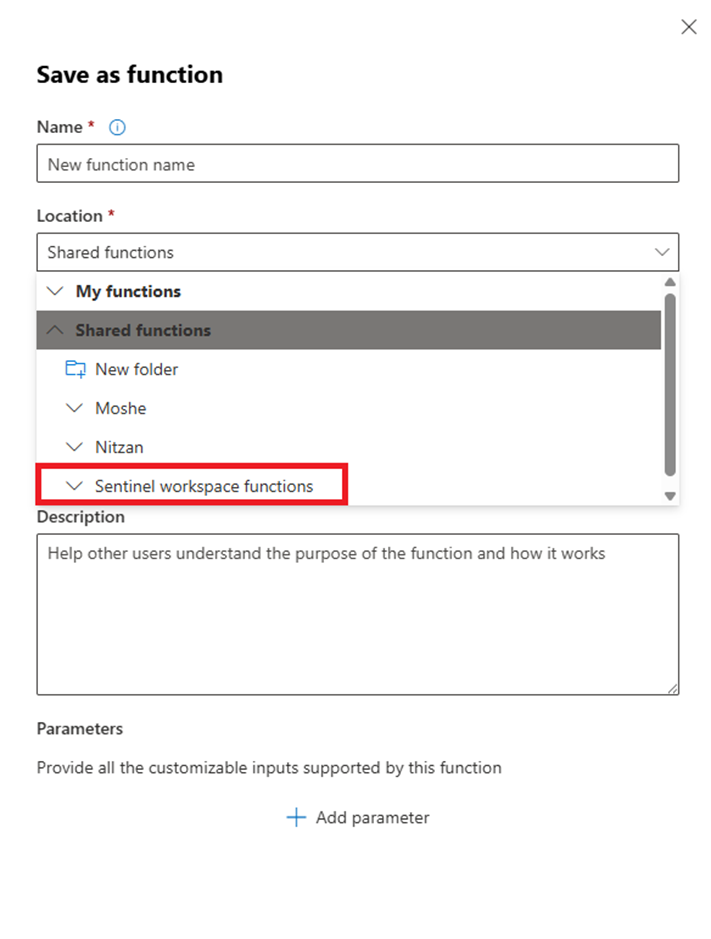Screen dimensions: 711x939
Task: Click the scrollbar down arrow in the location list
Action: click(x=670, y=496)
